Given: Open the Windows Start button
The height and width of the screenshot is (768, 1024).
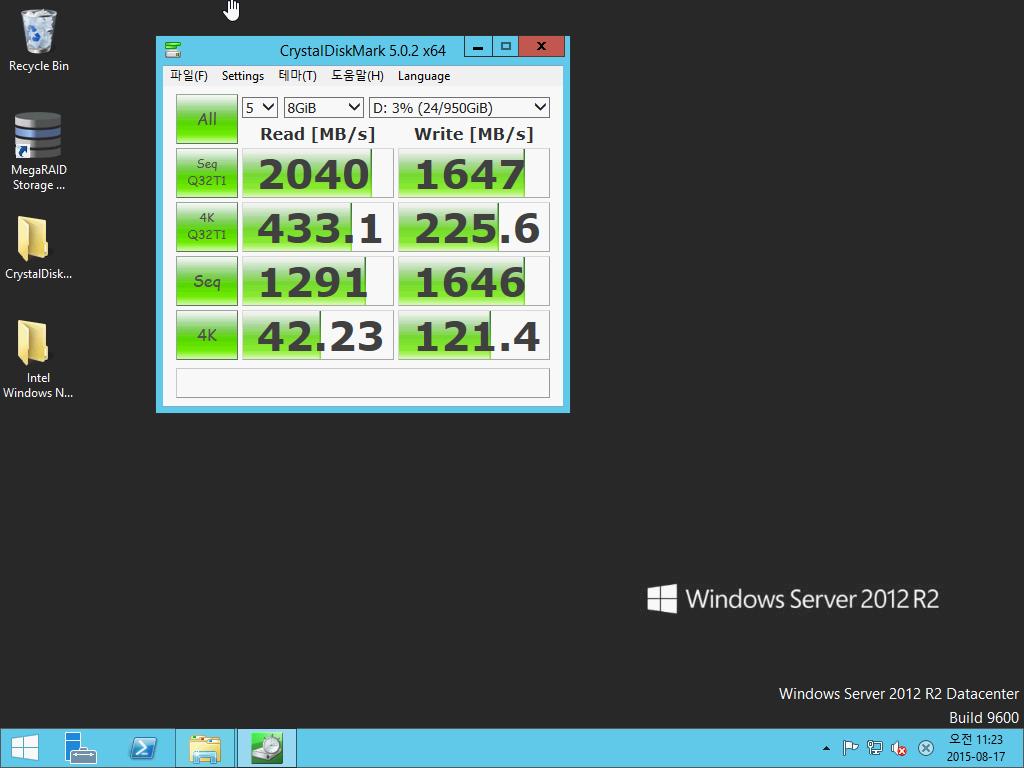Looking at the screenshot, I should pyautogui.click(x=25, y=748).
